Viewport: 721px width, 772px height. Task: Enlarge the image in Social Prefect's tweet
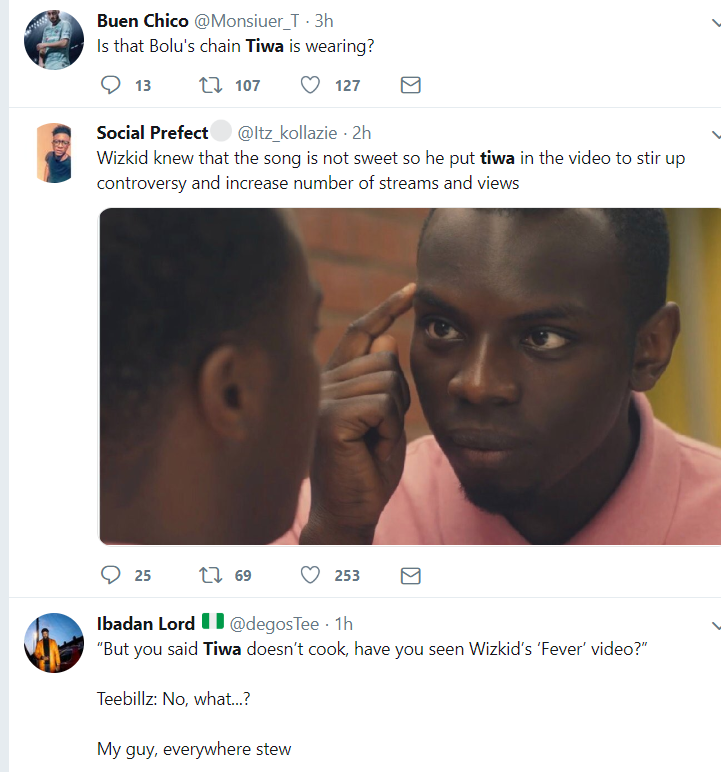410,376
